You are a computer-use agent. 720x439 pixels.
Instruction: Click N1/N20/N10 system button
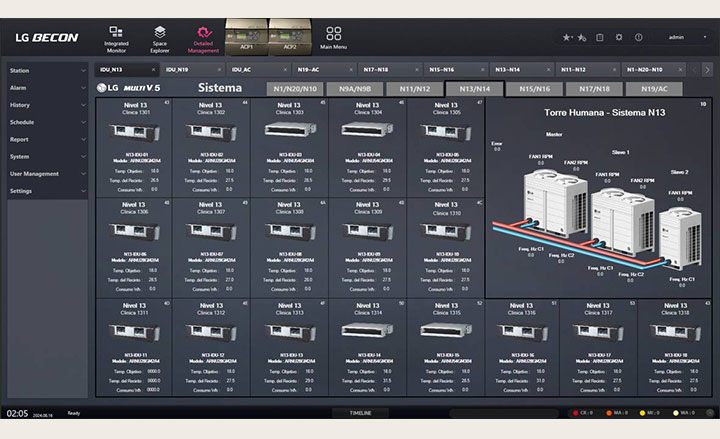click(295, 89)
